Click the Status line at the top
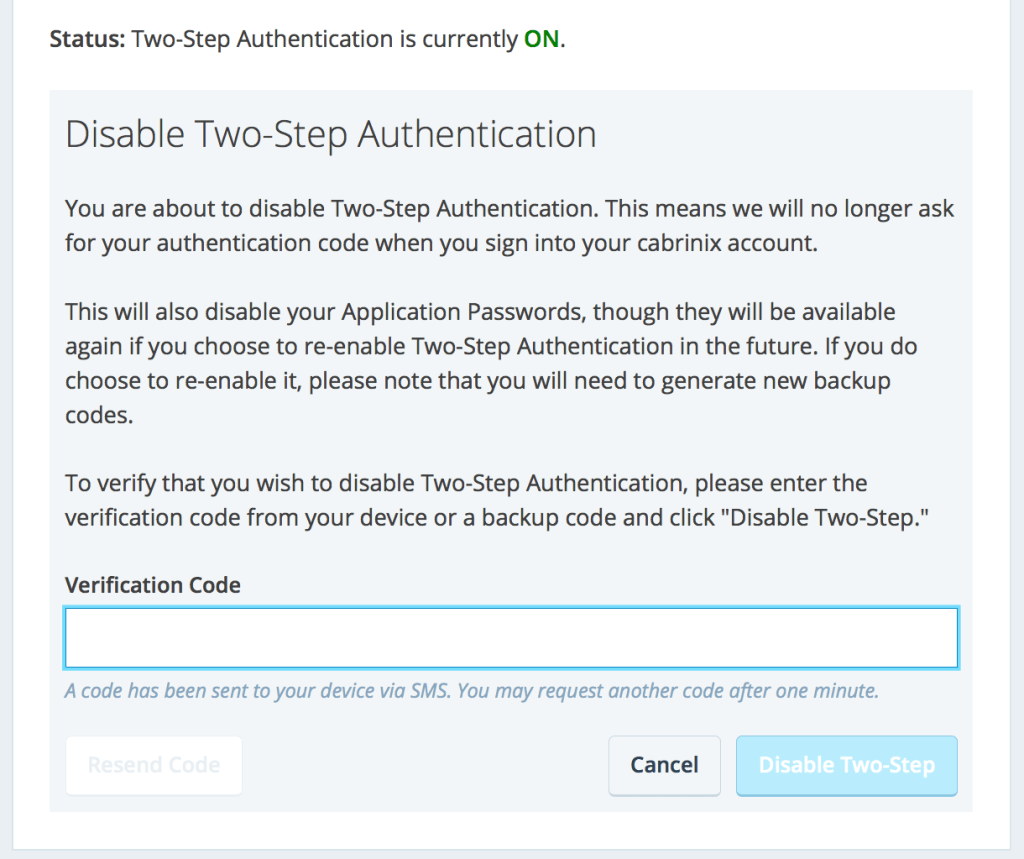Image resolution: width=1024 pixels, height=859 pixels. point(300,39)
